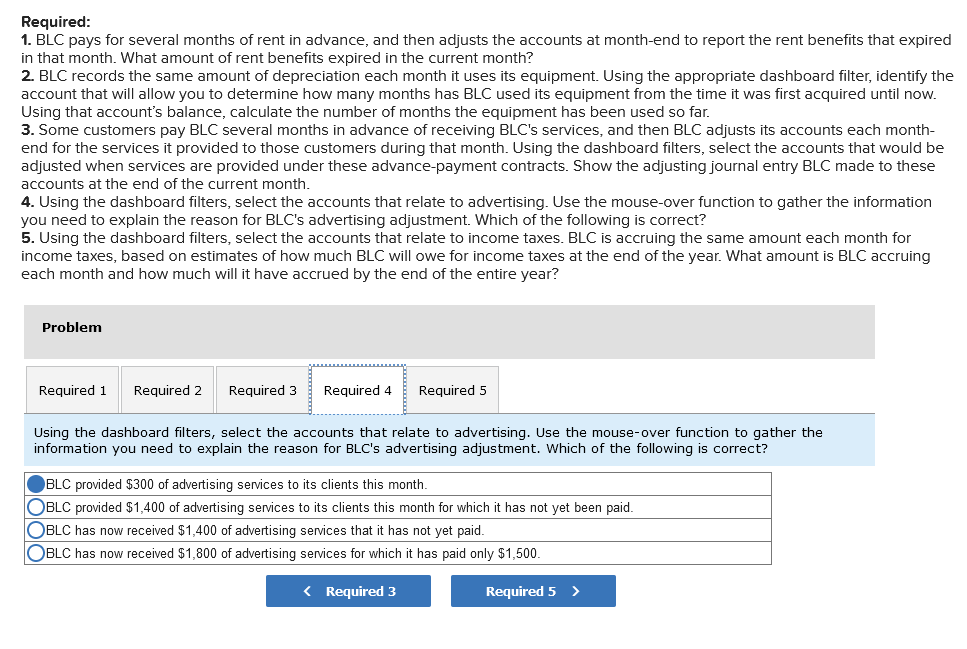Switch to the Required 2 tab
The image size is (967, 649).
pyautogui.click(x=166, y=390)
